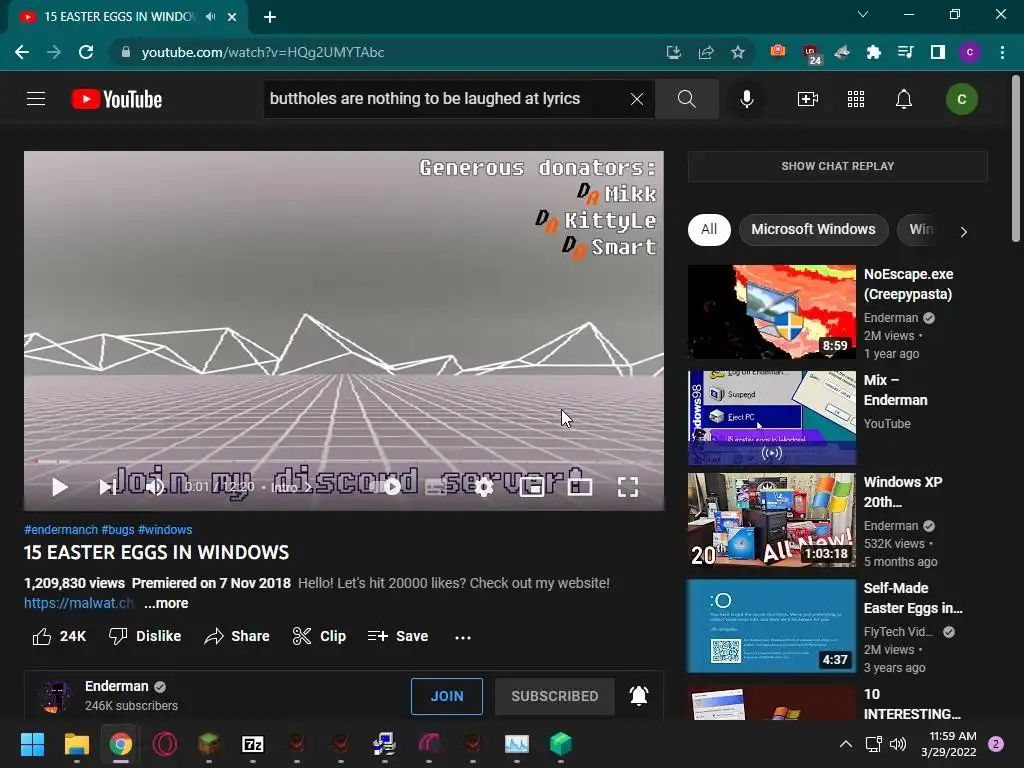1024x768 pixels.
Task: Open the player settings gear
Action: pyautogui.click(x=483, y=487)
